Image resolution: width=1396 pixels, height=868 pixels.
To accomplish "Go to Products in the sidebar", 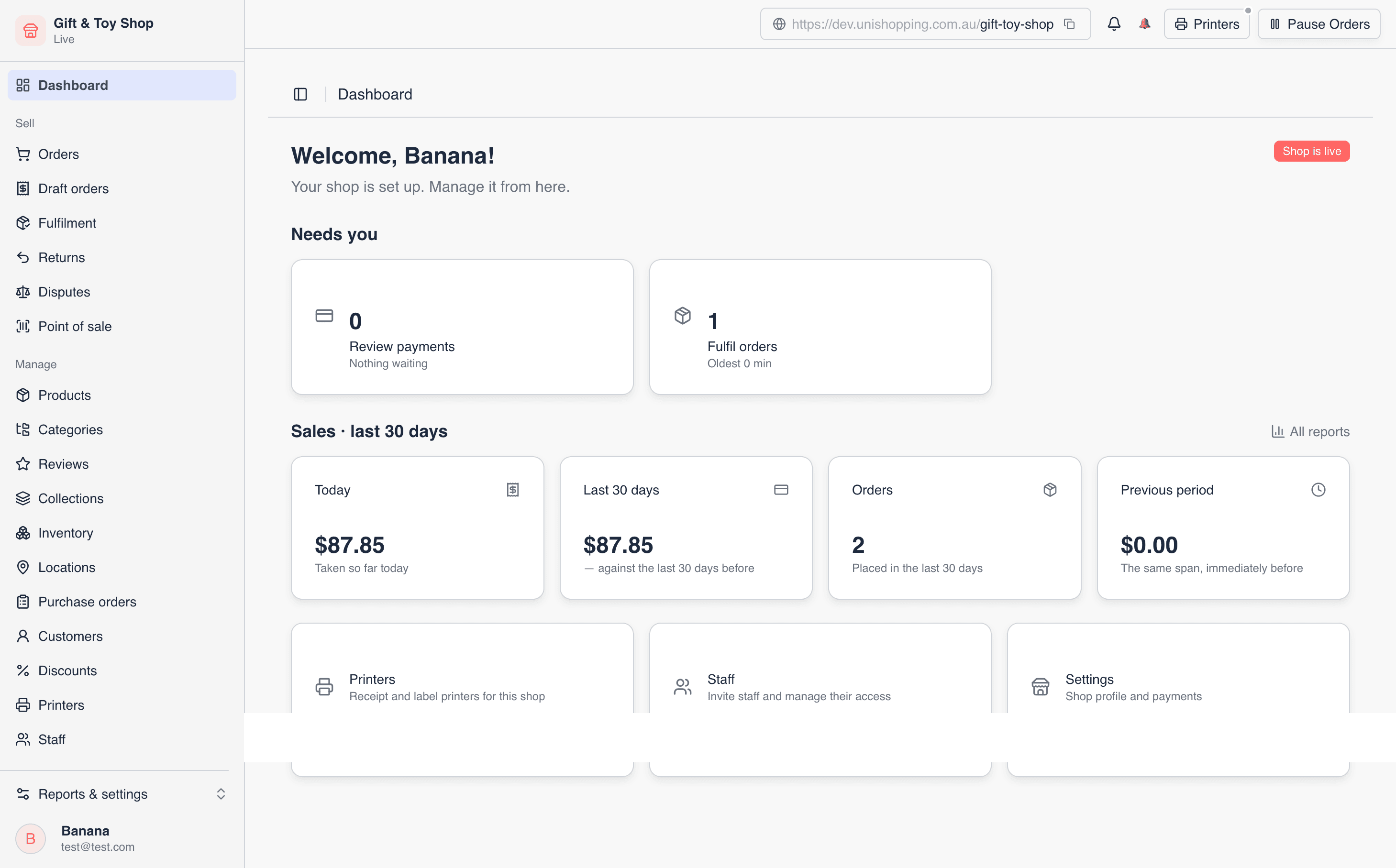I will pos(122,395).
